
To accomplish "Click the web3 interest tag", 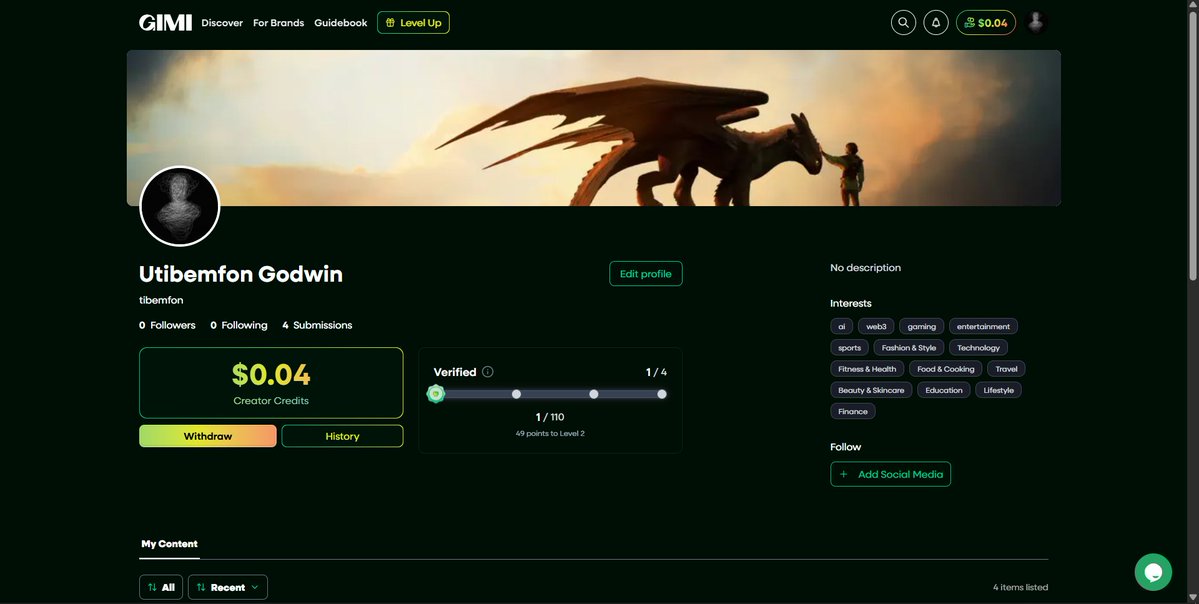I will point(876,326).
